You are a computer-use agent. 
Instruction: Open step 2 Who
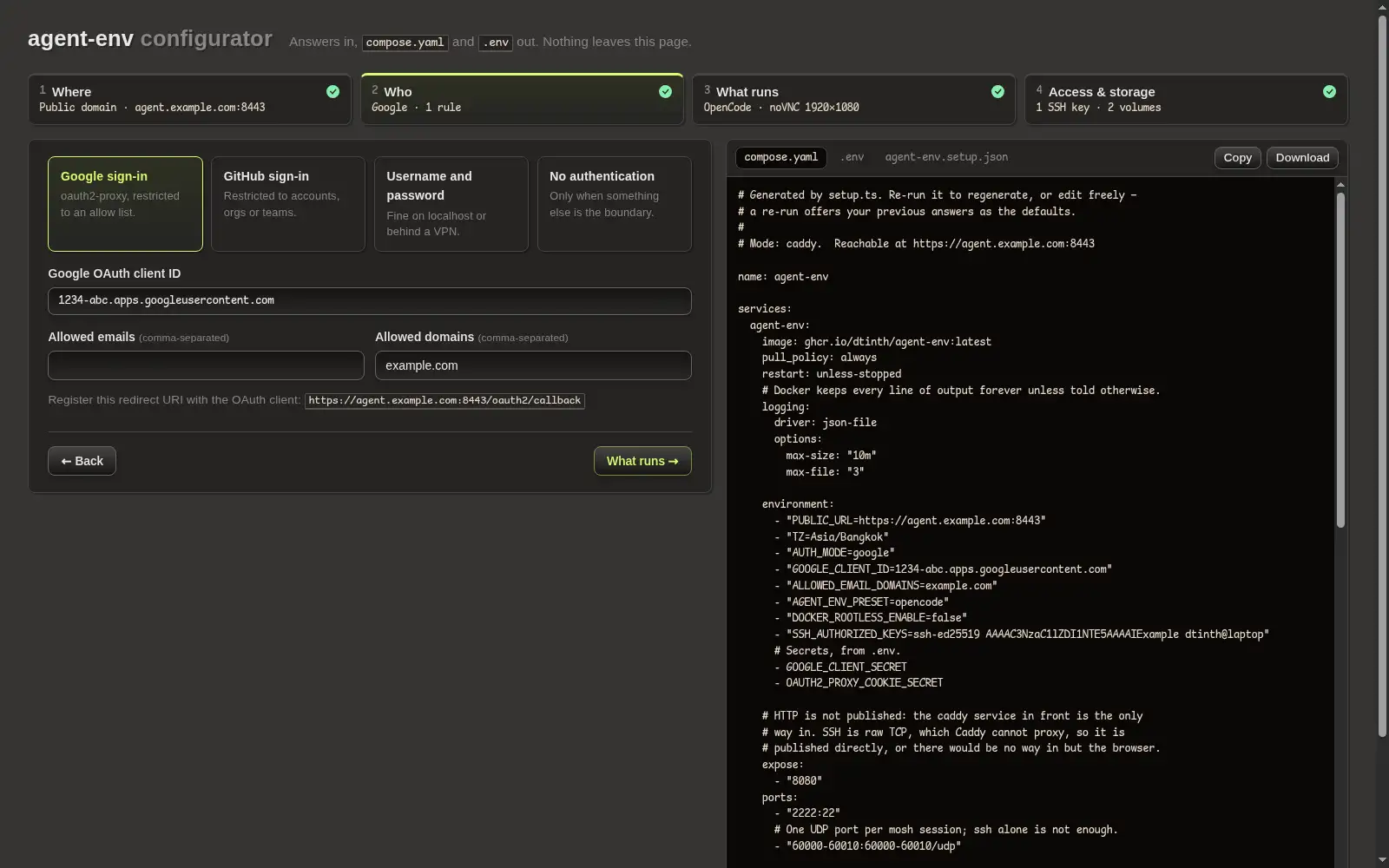522,99
